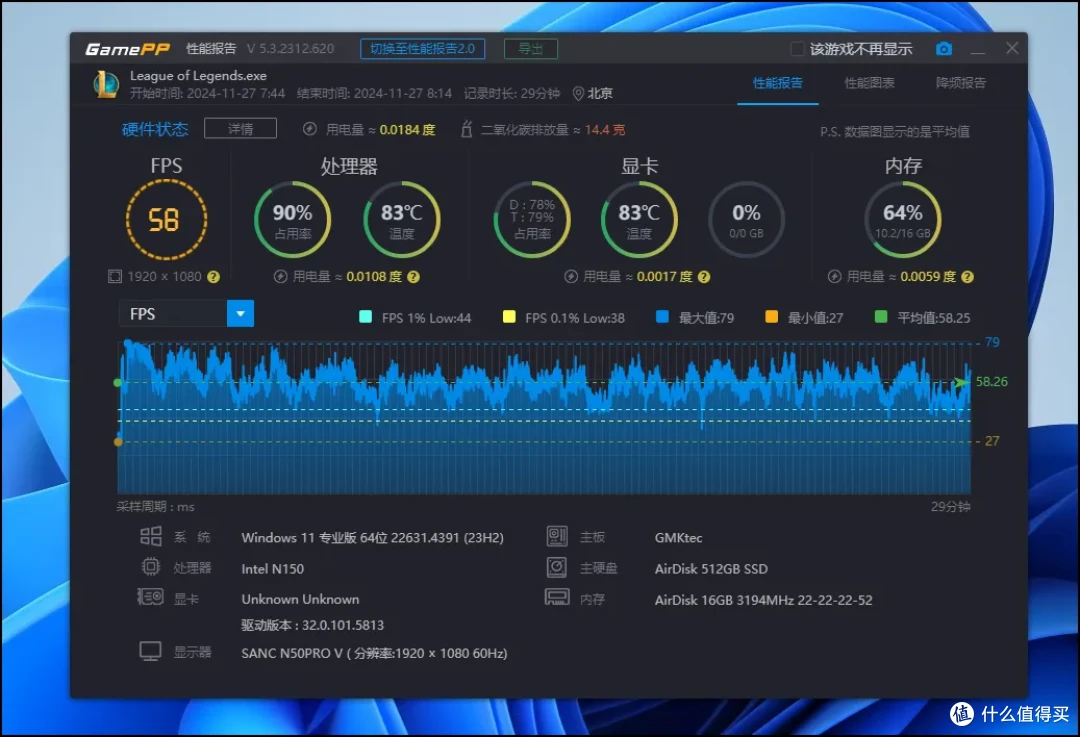Screen dimensions: 1080x737
Task: Switch to the 性能报告 tab
Action: pos(778,83)
